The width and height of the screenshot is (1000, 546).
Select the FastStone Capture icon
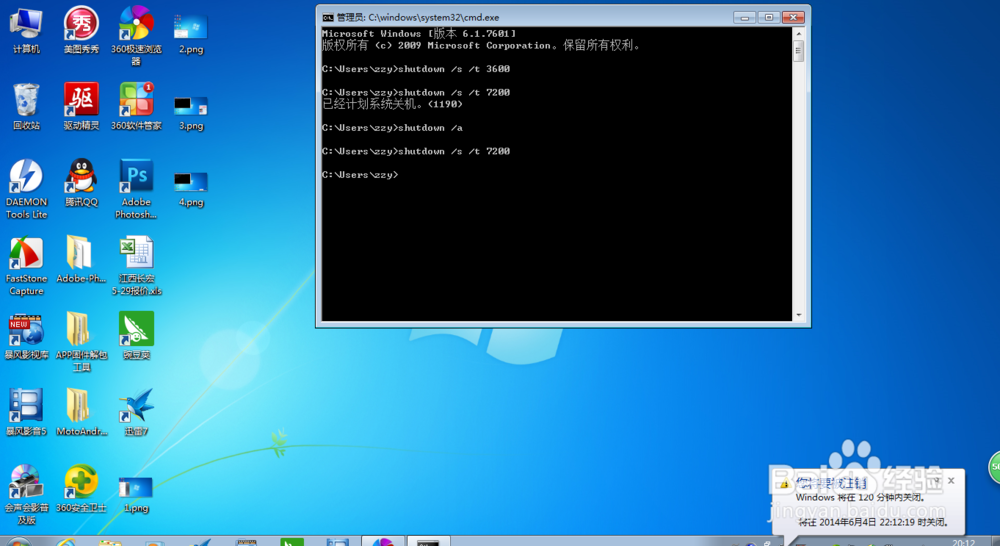pos(26,265)
